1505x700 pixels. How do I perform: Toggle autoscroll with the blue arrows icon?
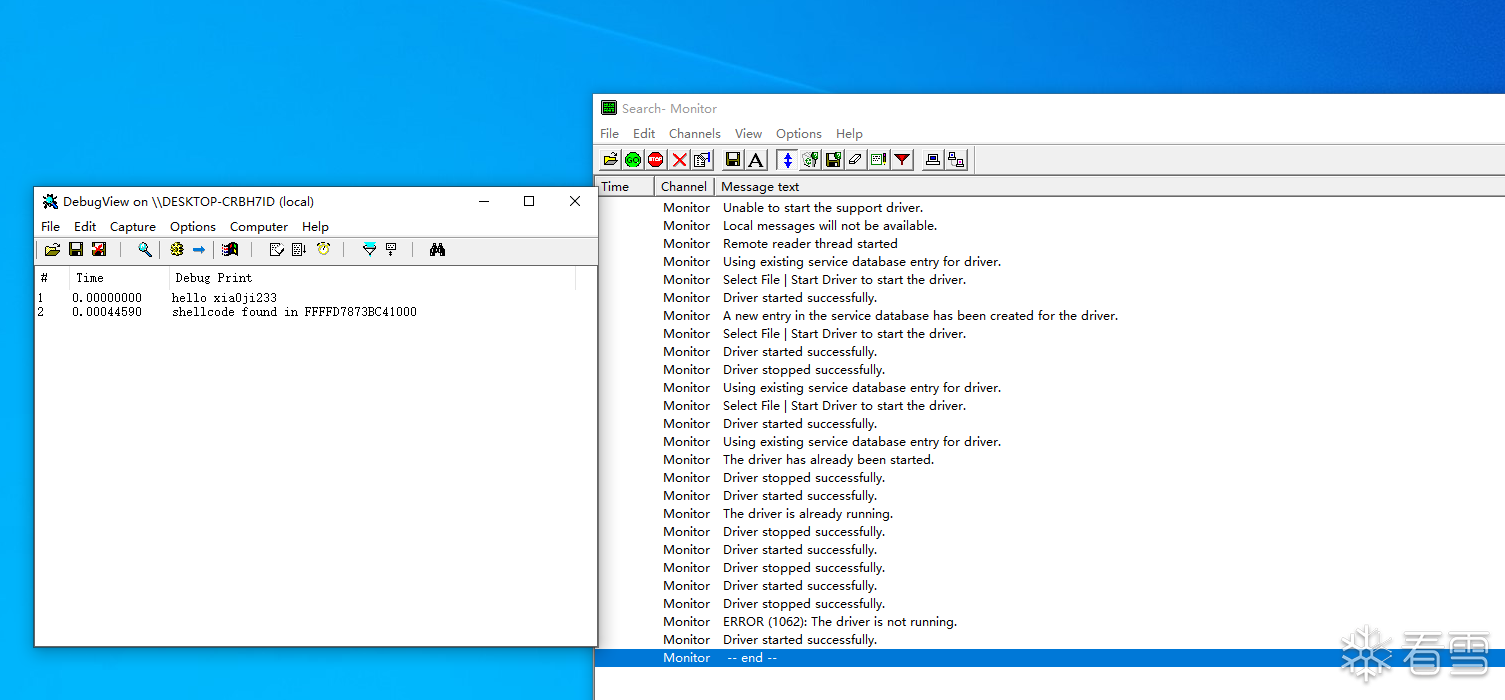(x=787, y=159)
